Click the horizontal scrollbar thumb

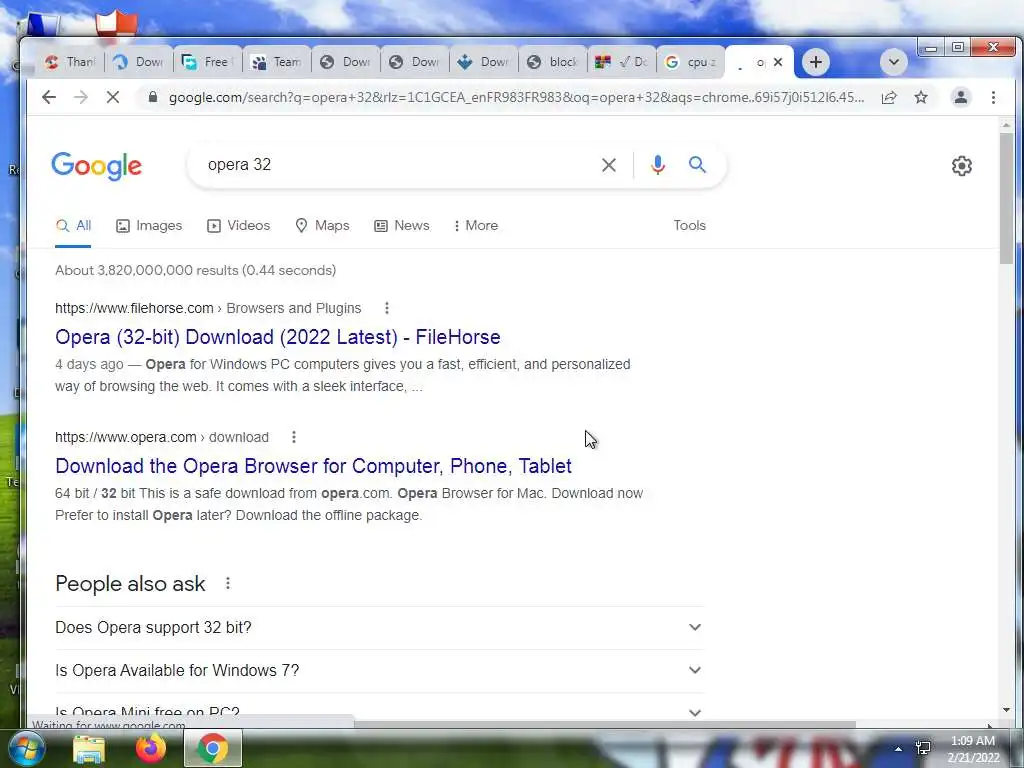[x=605, y=724]
